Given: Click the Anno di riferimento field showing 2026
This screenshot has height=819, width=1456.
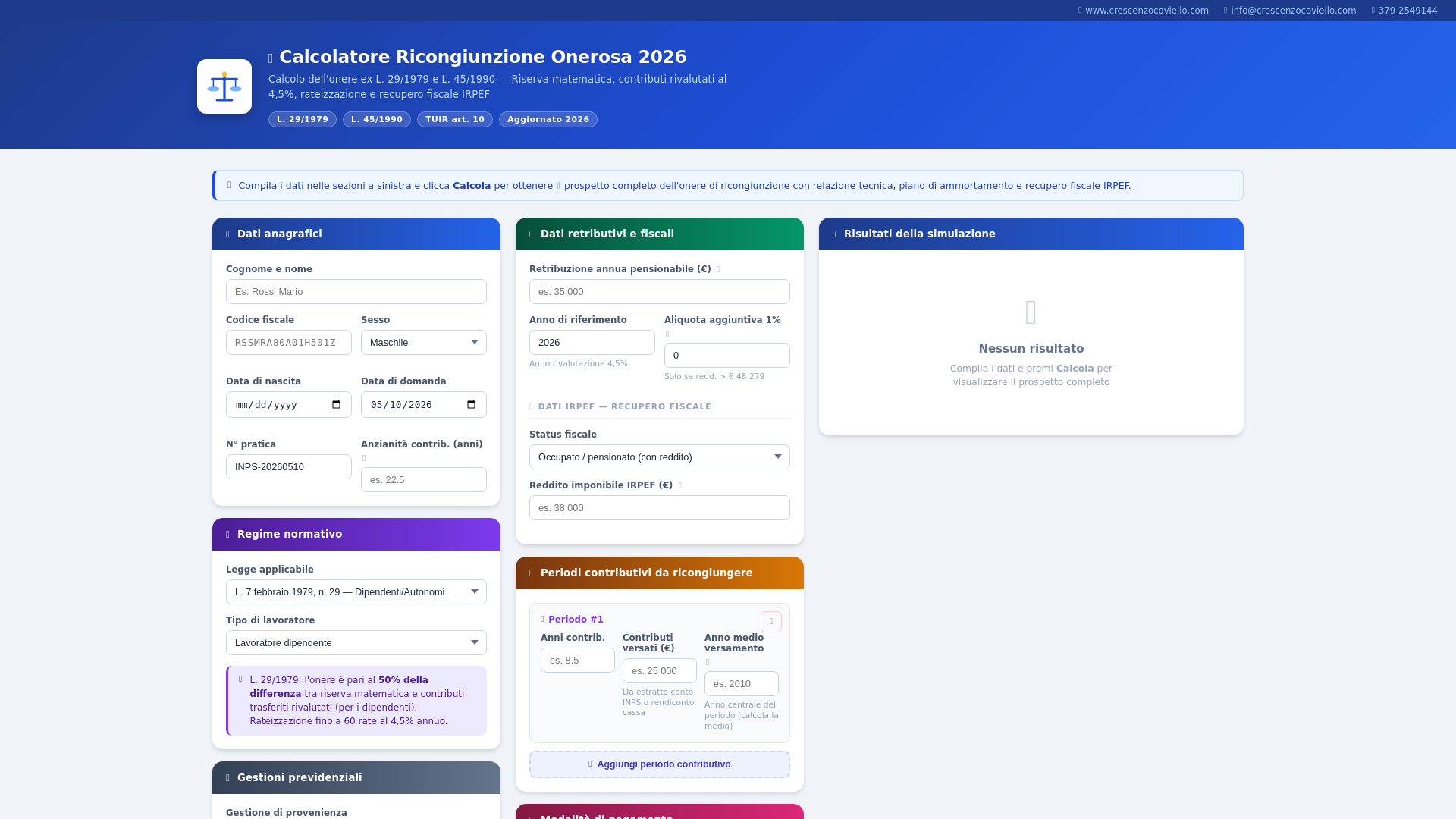Looking at the screenshot, I should 592,343.
